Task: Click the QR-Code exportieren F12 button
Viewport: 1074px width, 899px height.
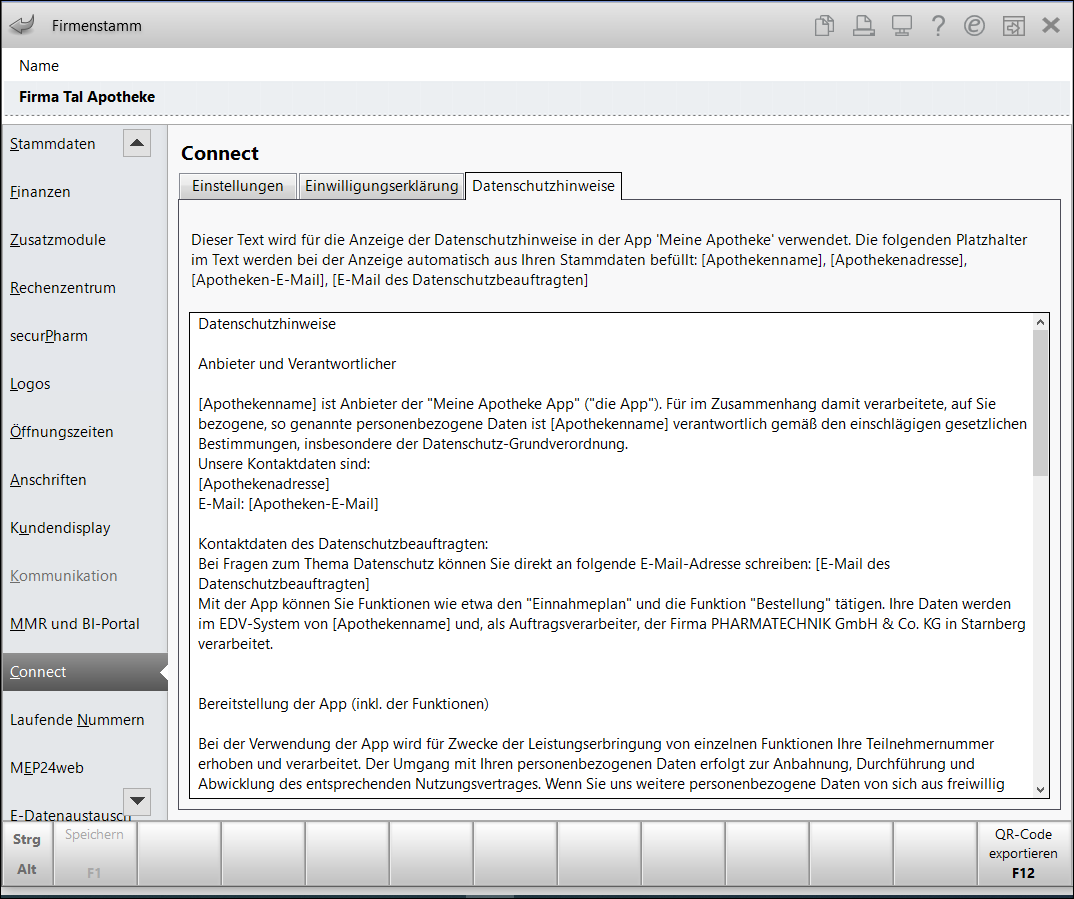Action: 1023,853
